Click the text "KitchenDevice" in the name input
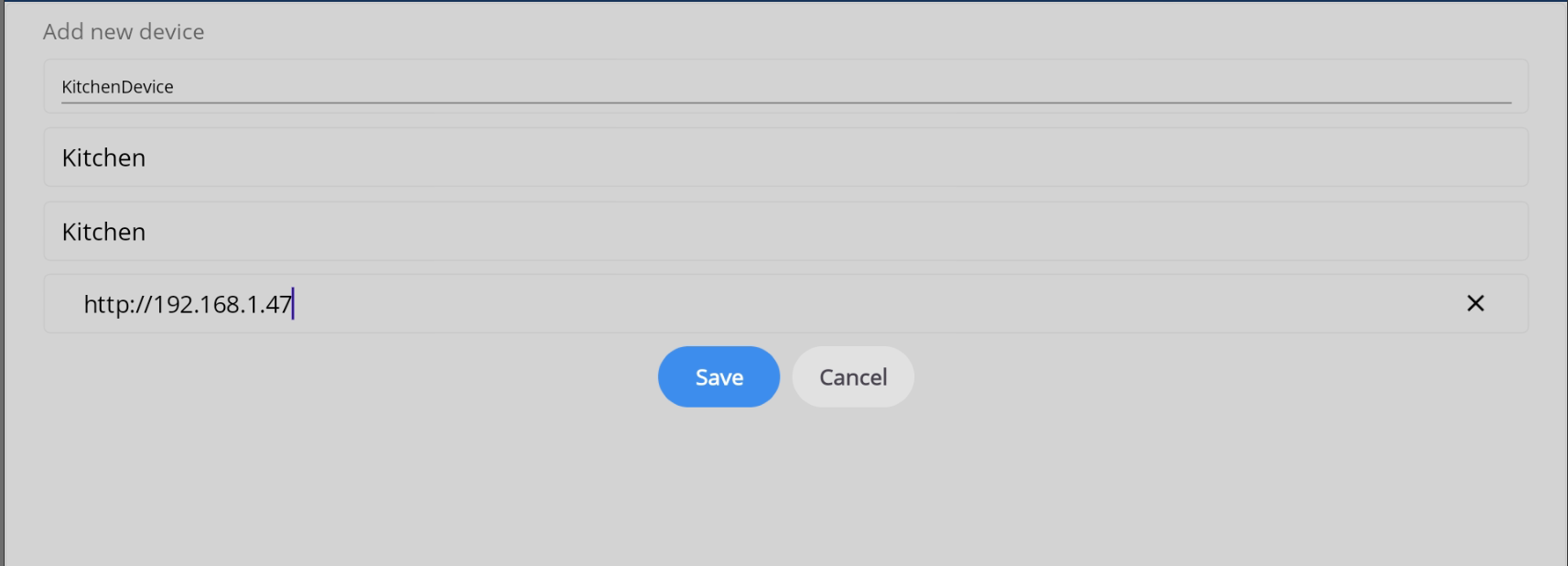The image size is (1568, 566). click(x=117, y=87)
